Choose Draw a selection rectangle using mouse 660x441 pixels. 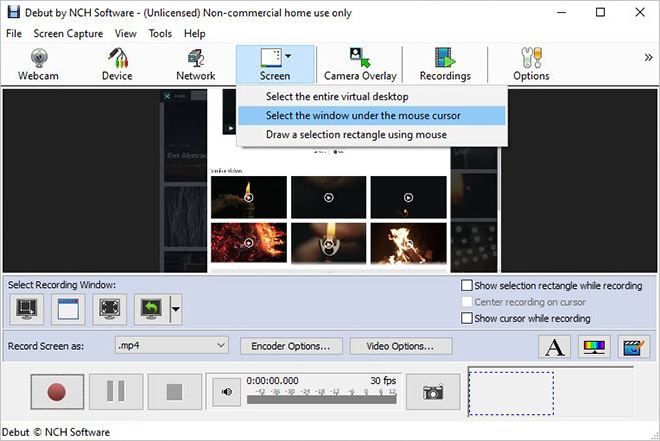pos(372,135)
